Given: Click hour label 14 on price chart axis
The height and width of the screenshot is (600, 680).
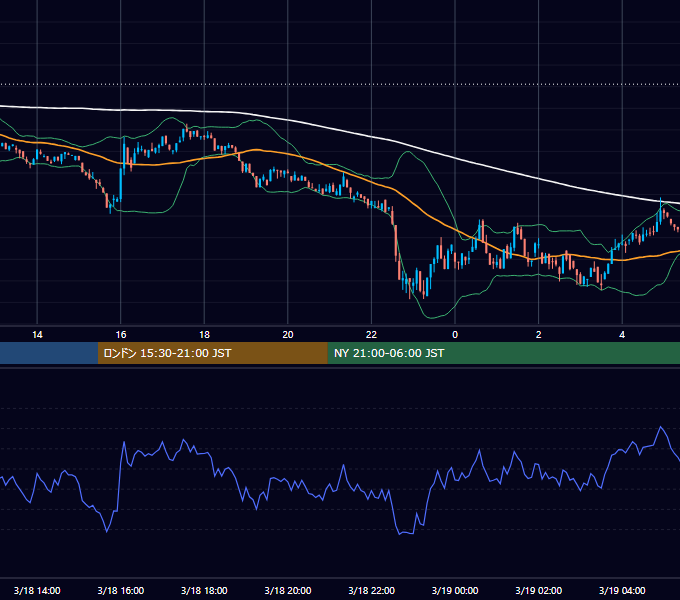Looking at the screenshot, I should pyautogui.click(x=37, y=335).
